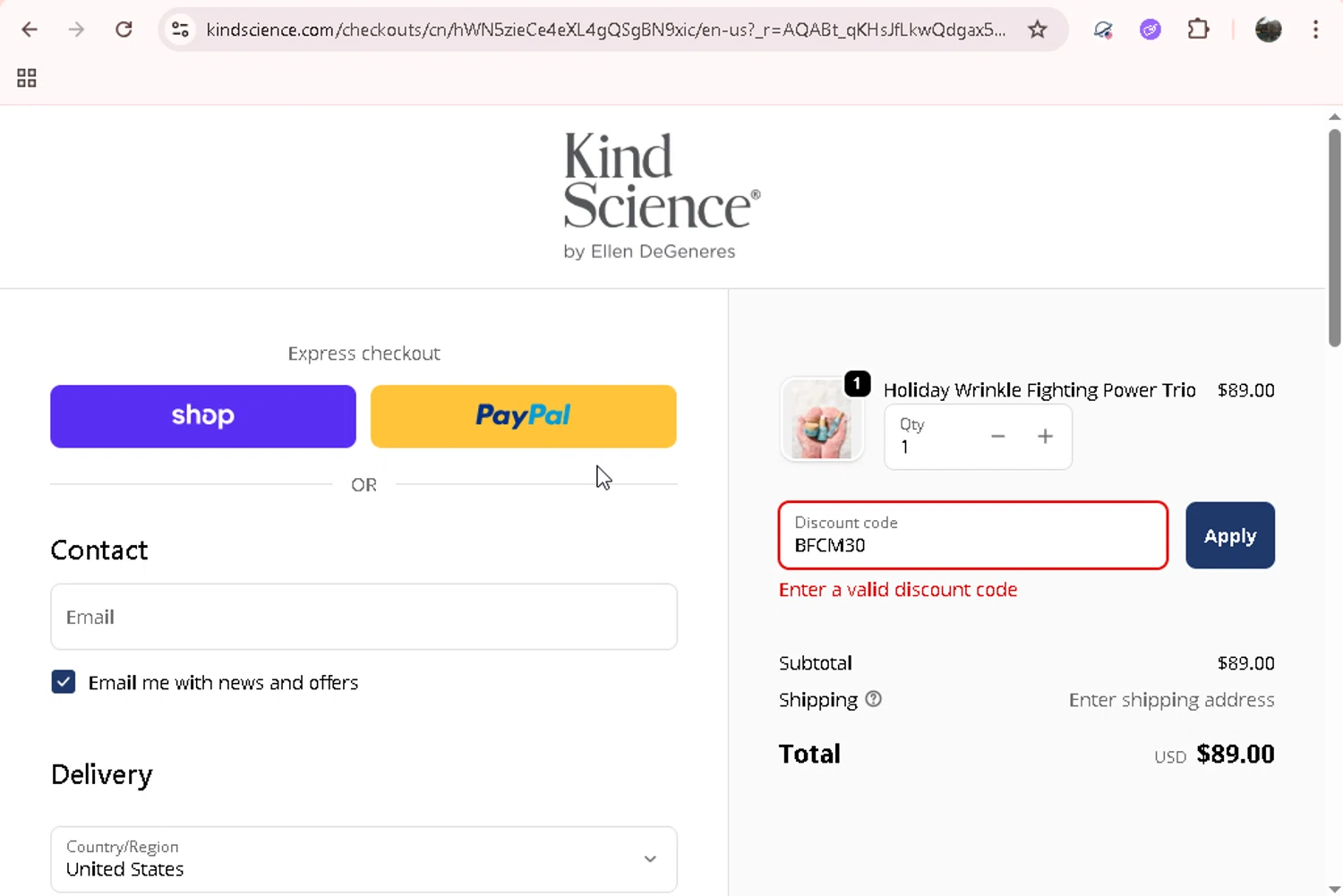Open site information icon in address bar
The height and width of the screenshot is (896, 1343).
180,30
